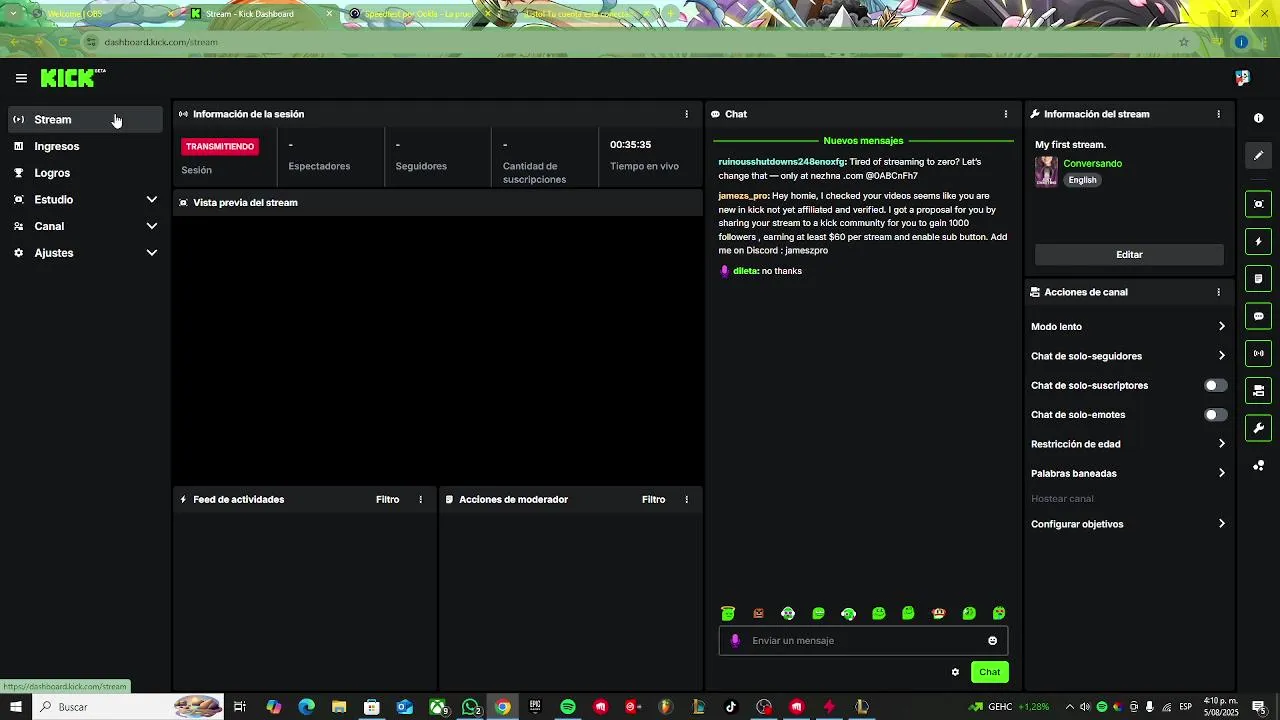Open chat settings gear icon

pos(955,672)
